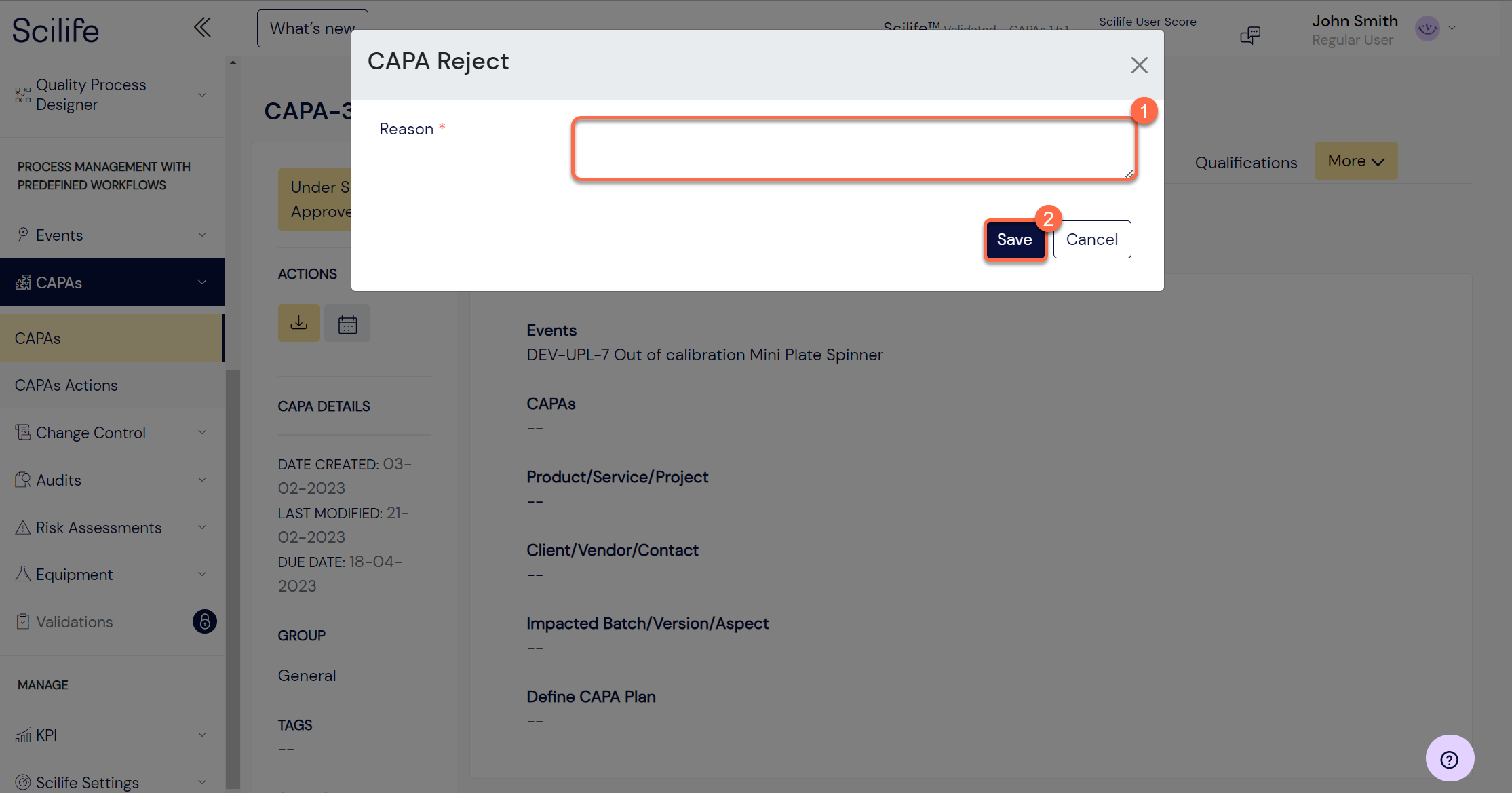Viewport: 1512px width, 793px height.
Task: Click the Scilife User Score label
Action: 1147,22
